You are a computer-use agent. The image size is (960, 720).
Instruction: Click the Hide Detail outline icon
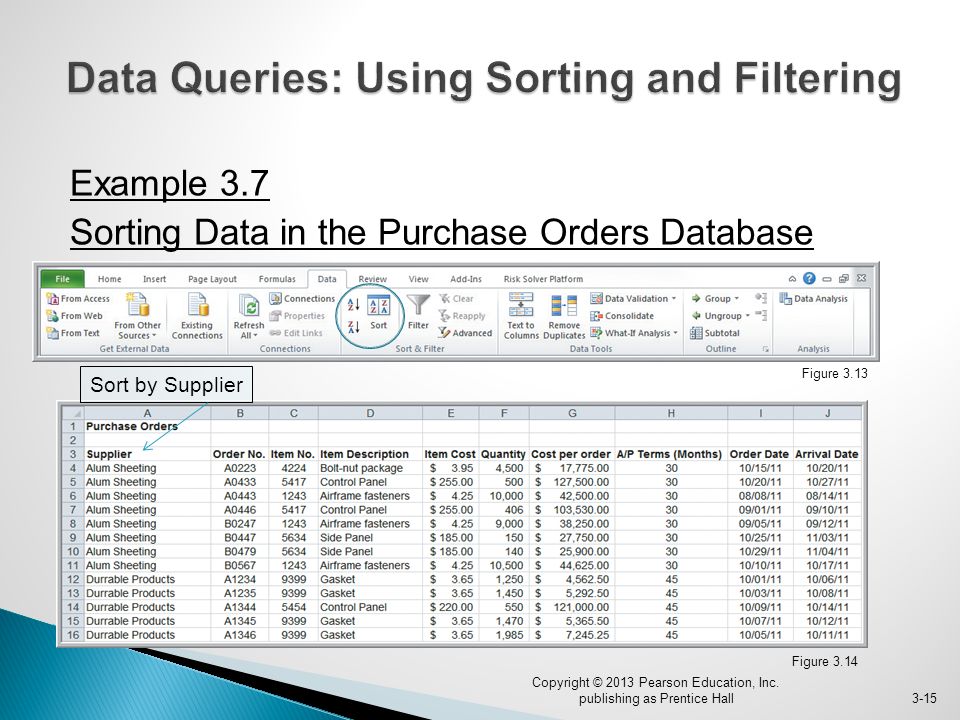761,315
